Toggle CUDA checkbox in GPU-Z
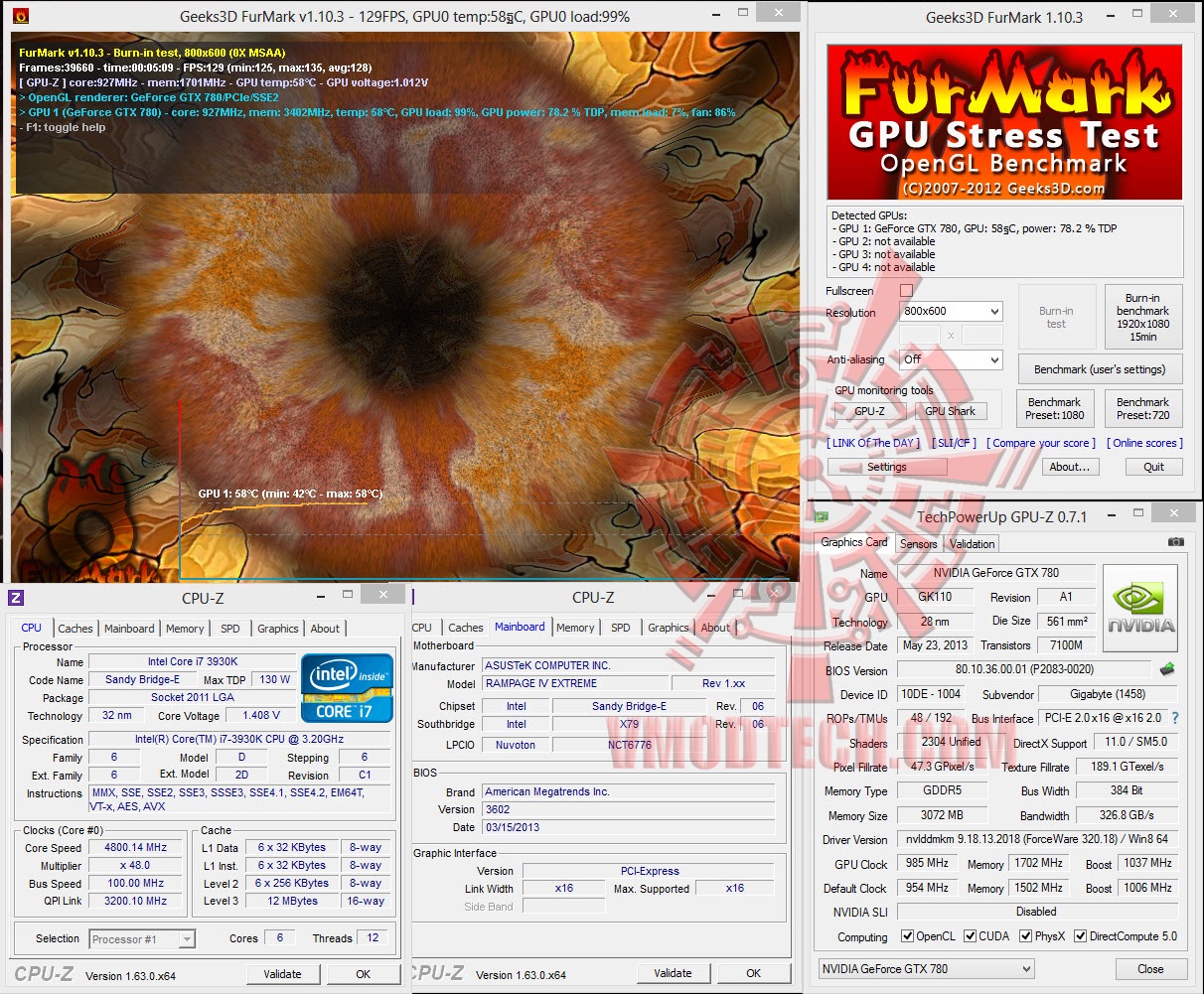 coord(970,936)
